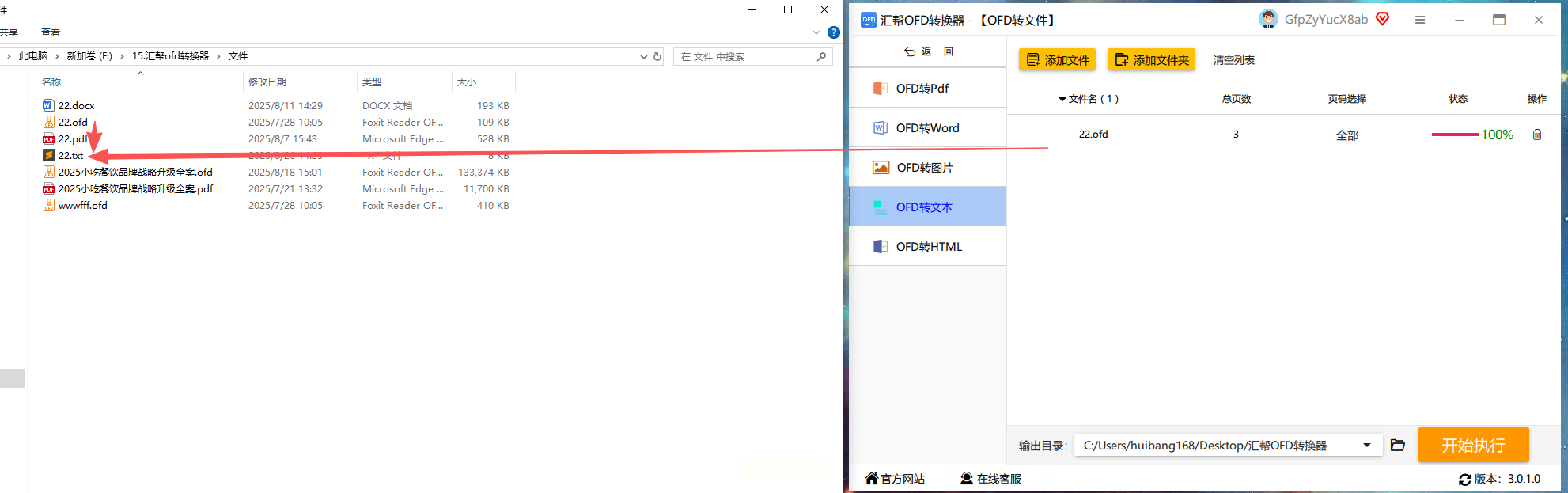This screenshot has height=493, width=1568.
Task: Click the converter app logo icon
Action: (x=869, y=20)
